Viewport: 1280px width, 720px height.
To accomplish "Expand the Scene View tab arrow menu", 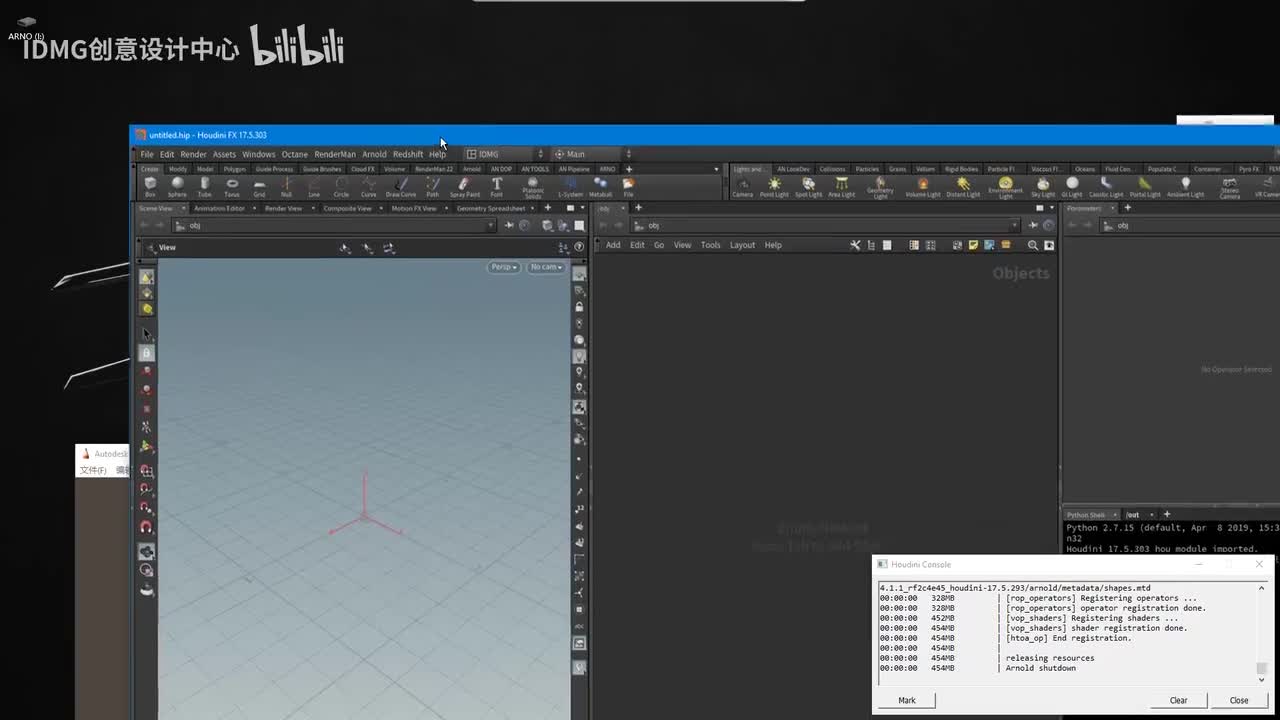I will coord(182,208).
